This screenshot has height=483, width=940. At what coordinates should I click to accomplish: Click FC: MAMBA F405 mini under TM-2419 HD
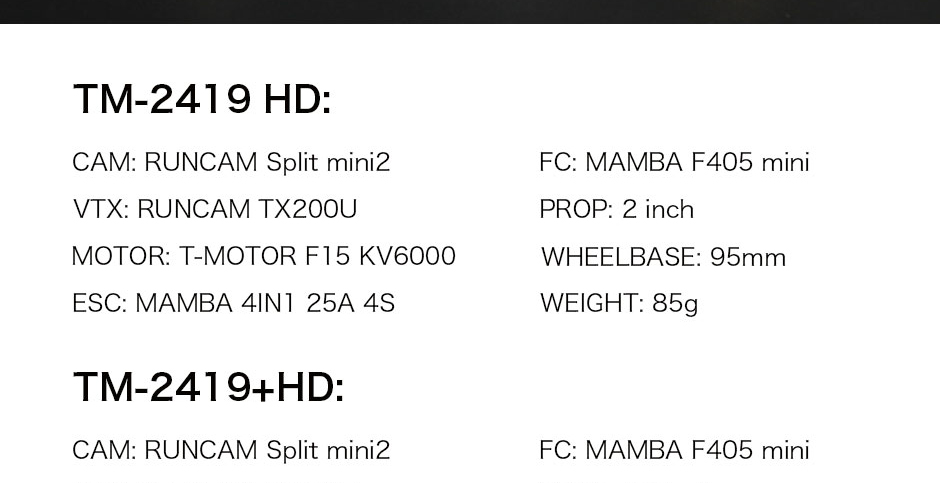tap(674, 162)
